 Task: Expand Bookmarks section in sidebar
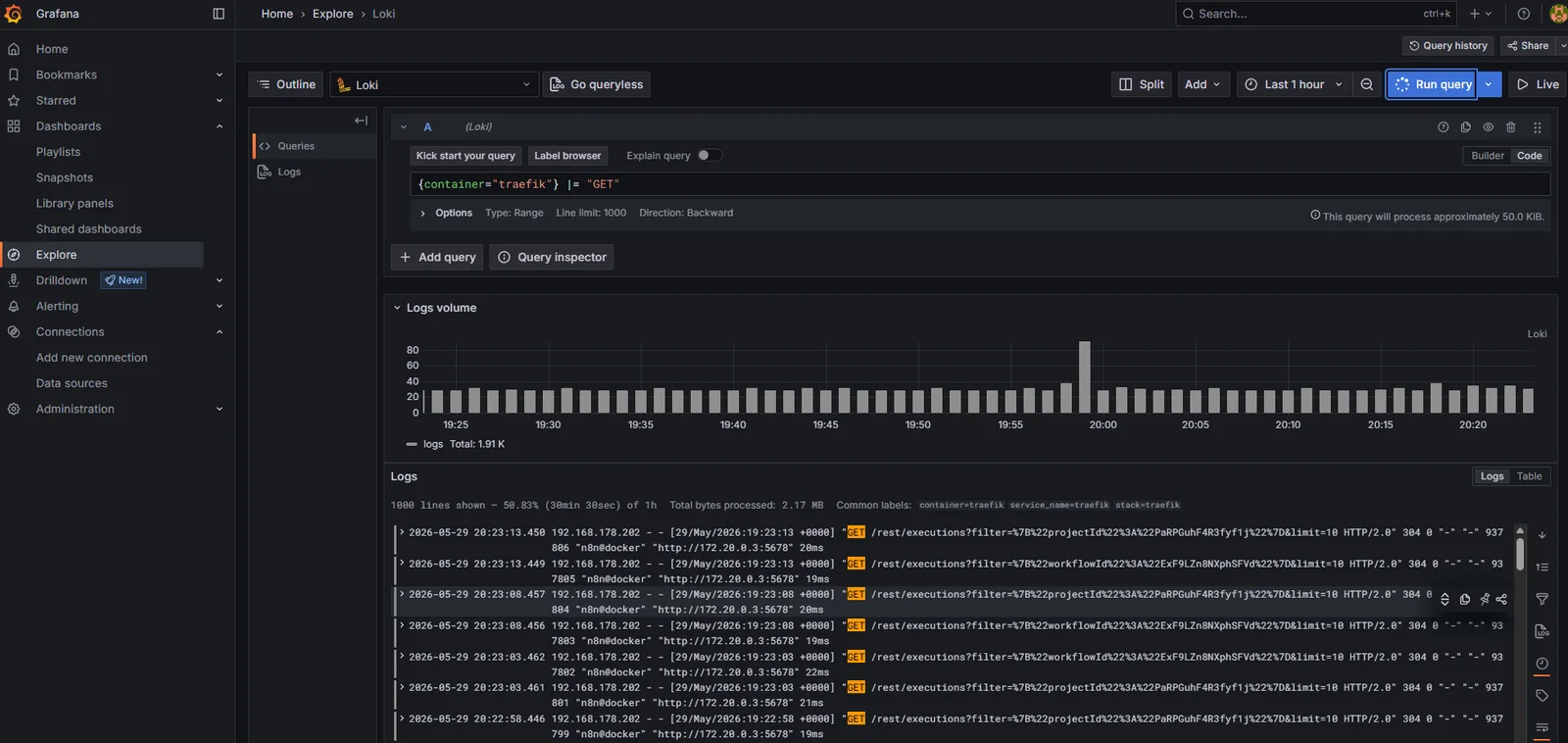click(219, 74)
